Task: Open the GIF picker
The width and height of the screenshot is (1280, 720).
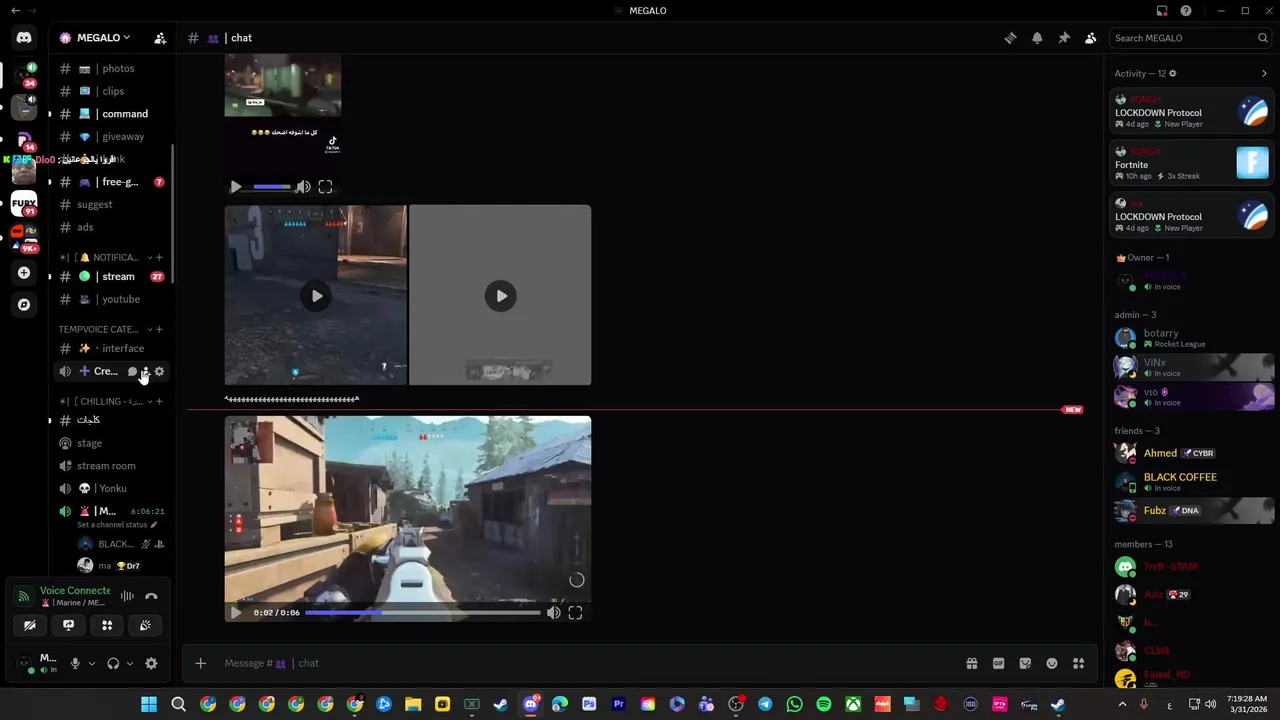Action: point(998,663)
